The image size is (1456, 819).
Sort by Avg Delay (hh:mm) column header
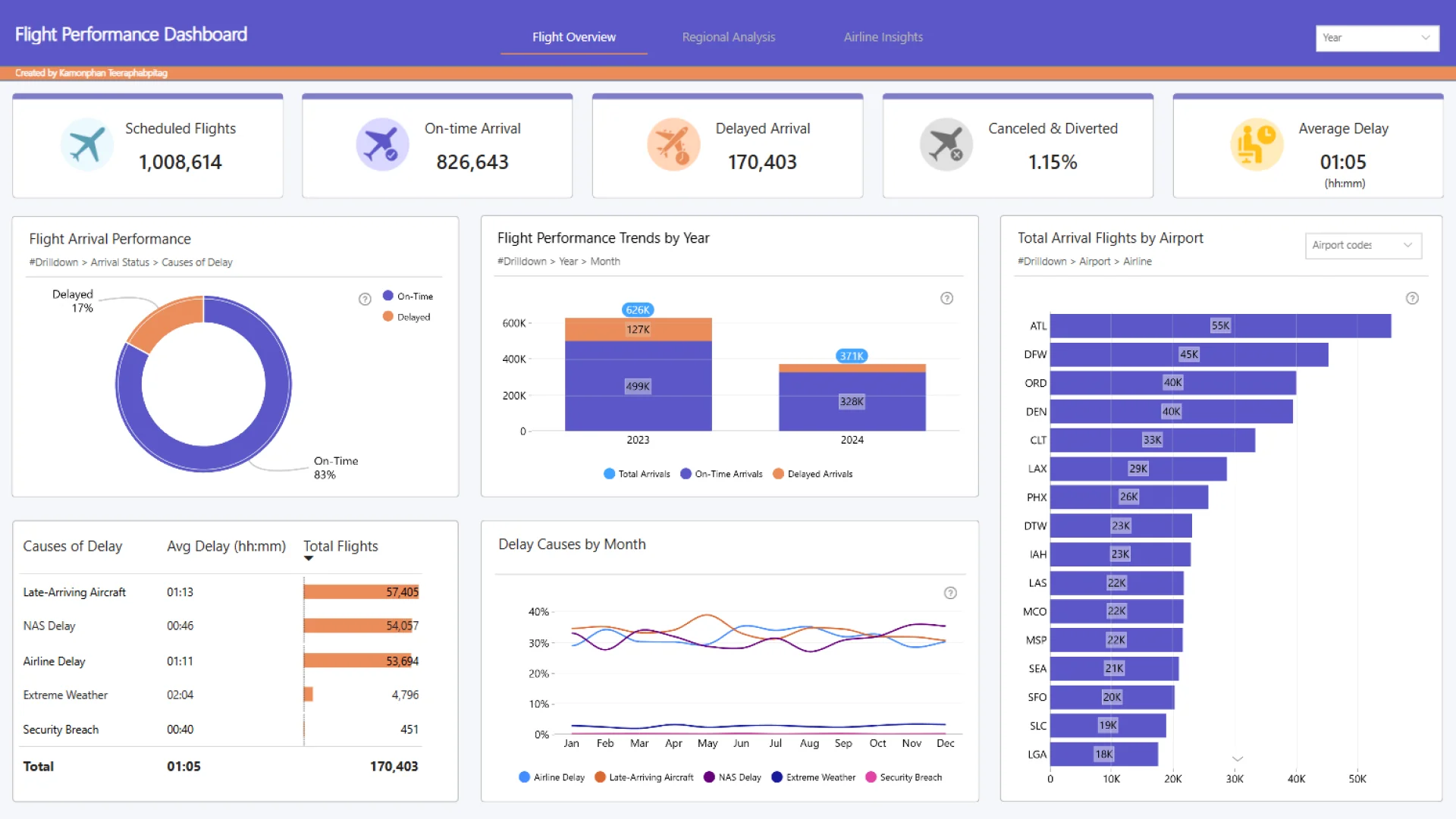(x=226, y=546)
